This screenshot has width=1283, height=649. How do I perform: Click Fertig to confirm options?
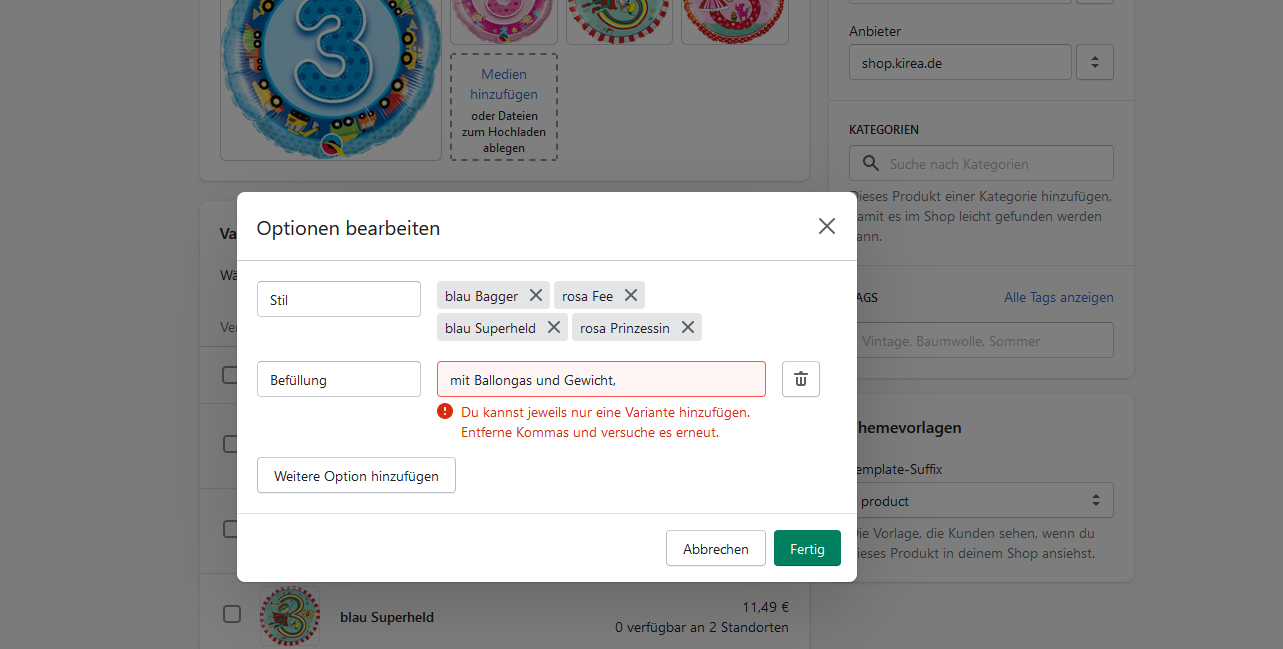click(x=807, y=548)
